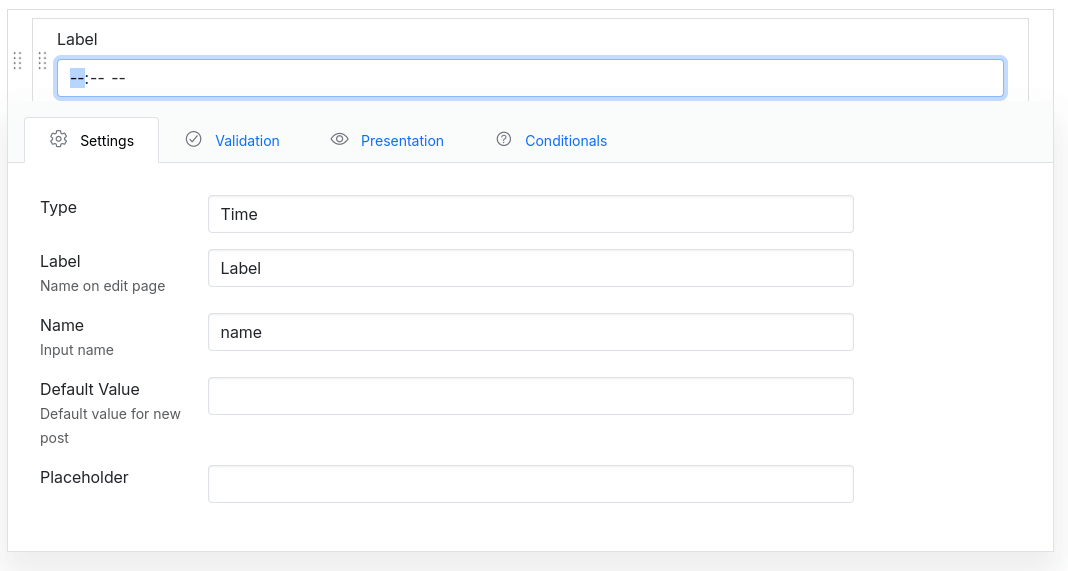The width and height of the screenshot is (1068, 571).
Task: Grab the outer drag handle at left edge
Action: [17, 61]
